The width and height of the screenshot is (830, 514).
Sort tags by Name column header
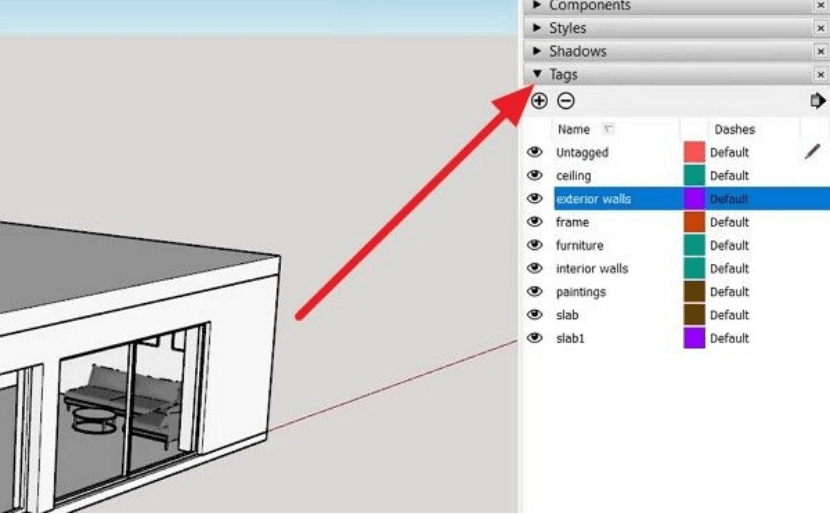574,129
